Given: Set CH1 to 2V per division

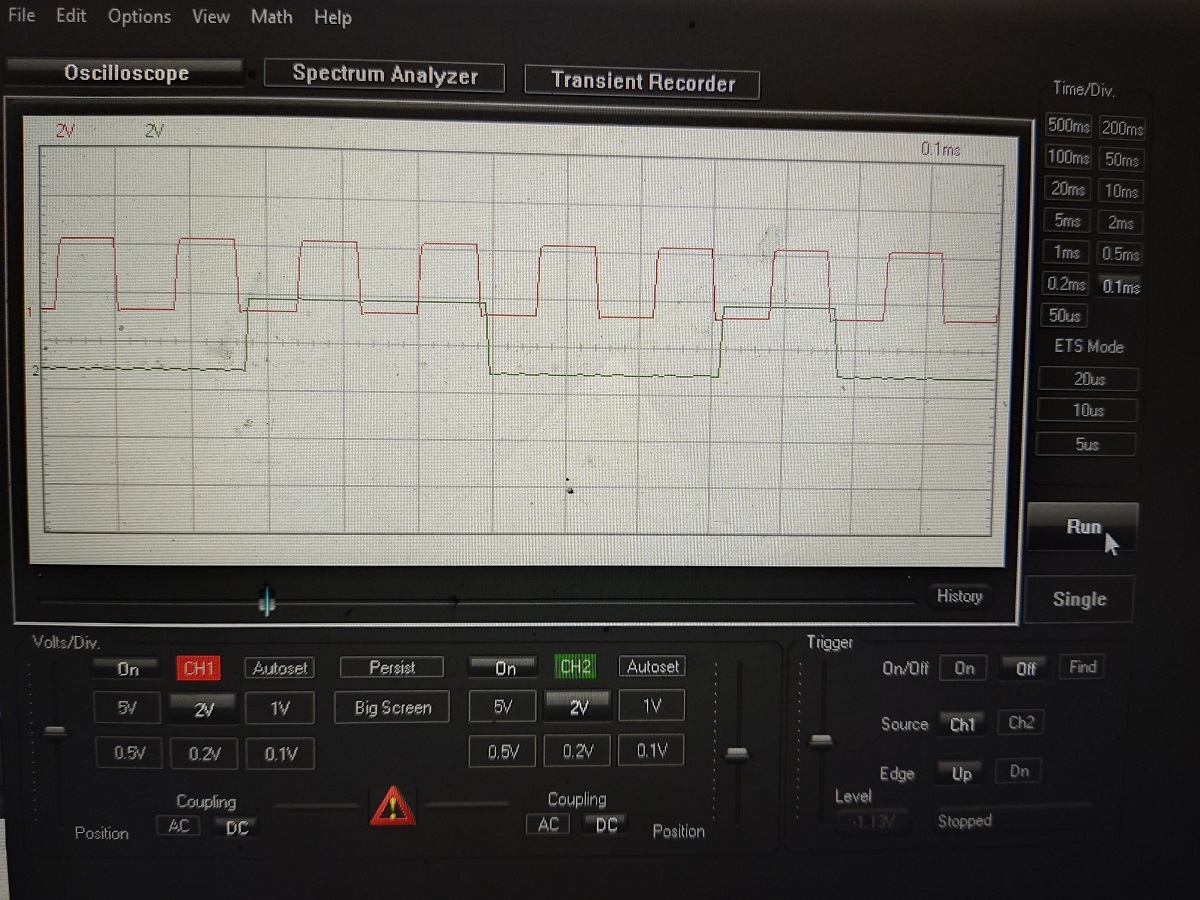Looking at the screenshot, I should (x=204, y=709).
